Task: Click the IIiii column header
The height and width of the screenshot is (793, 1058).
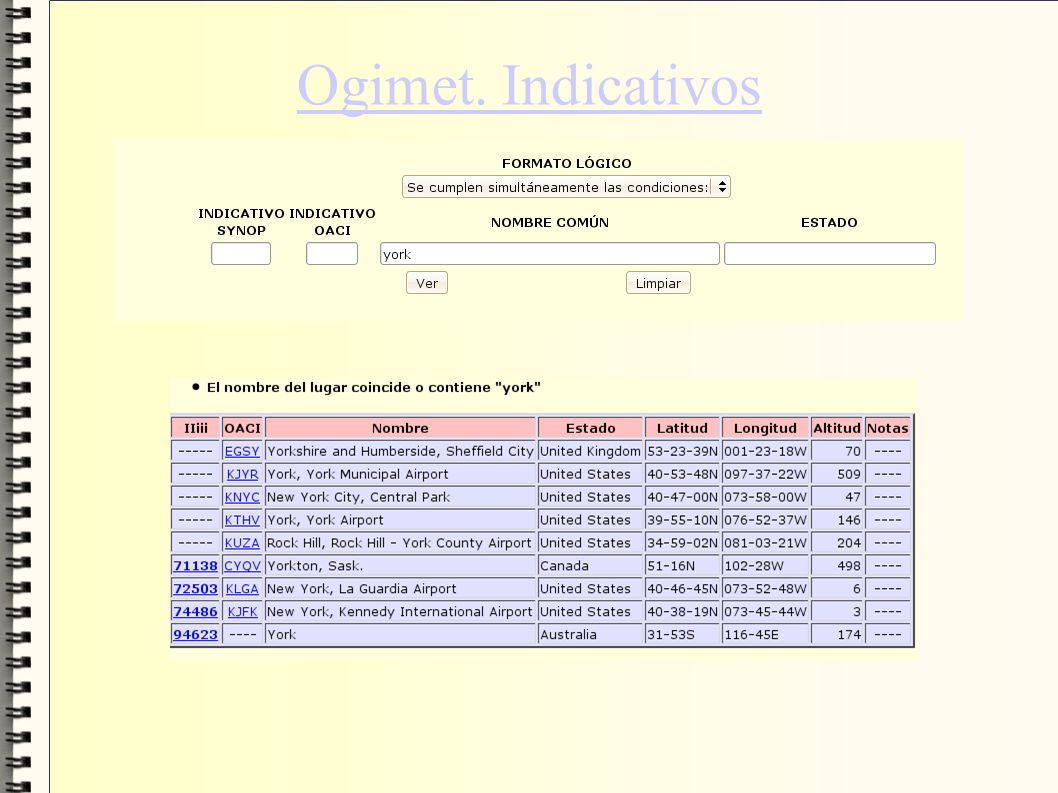Action: click(x=196, y=428)
